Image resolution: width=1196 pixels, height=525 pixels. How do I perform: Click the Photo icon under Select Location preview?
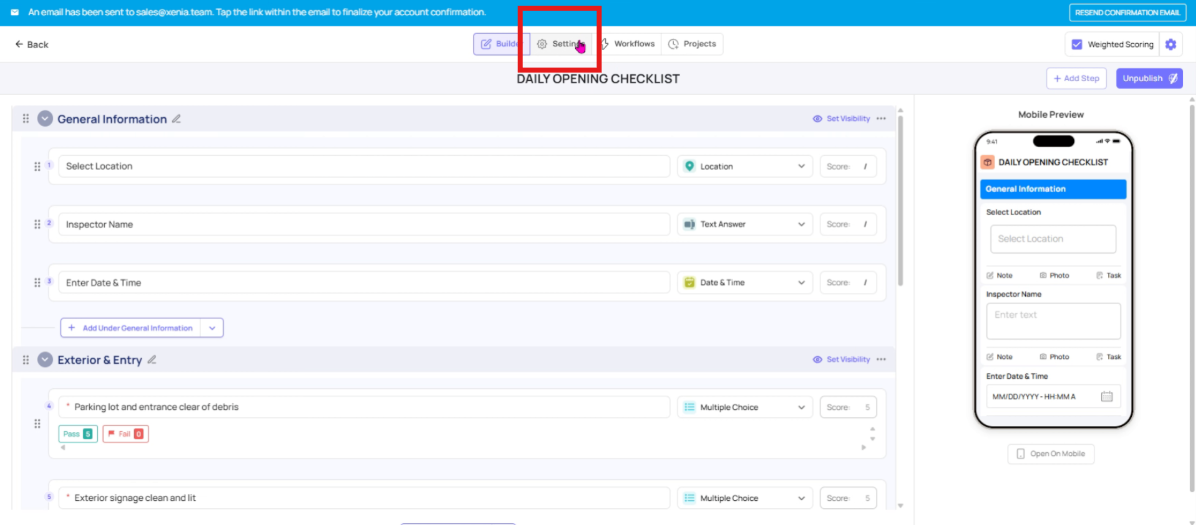[1054, 275]
